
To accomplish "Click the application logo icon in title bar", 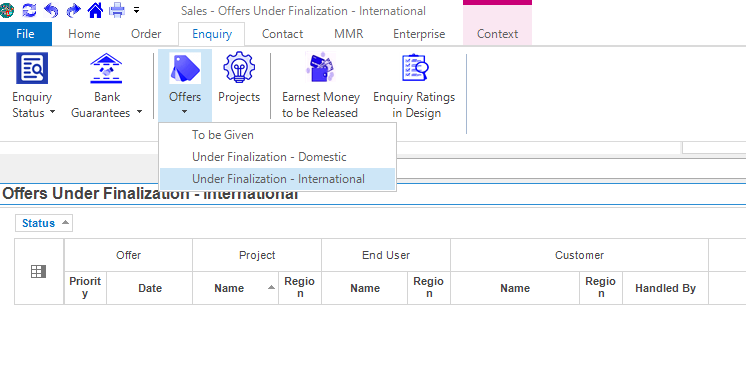I will pyautogui.click(x=6, y=10).
